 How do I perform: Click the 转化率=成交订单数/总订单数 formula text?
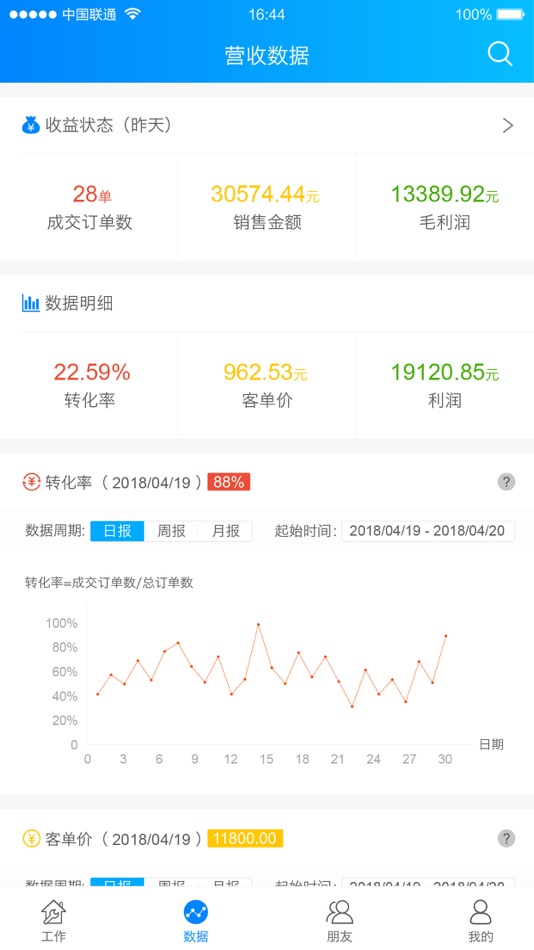click(x=109, y=583)
